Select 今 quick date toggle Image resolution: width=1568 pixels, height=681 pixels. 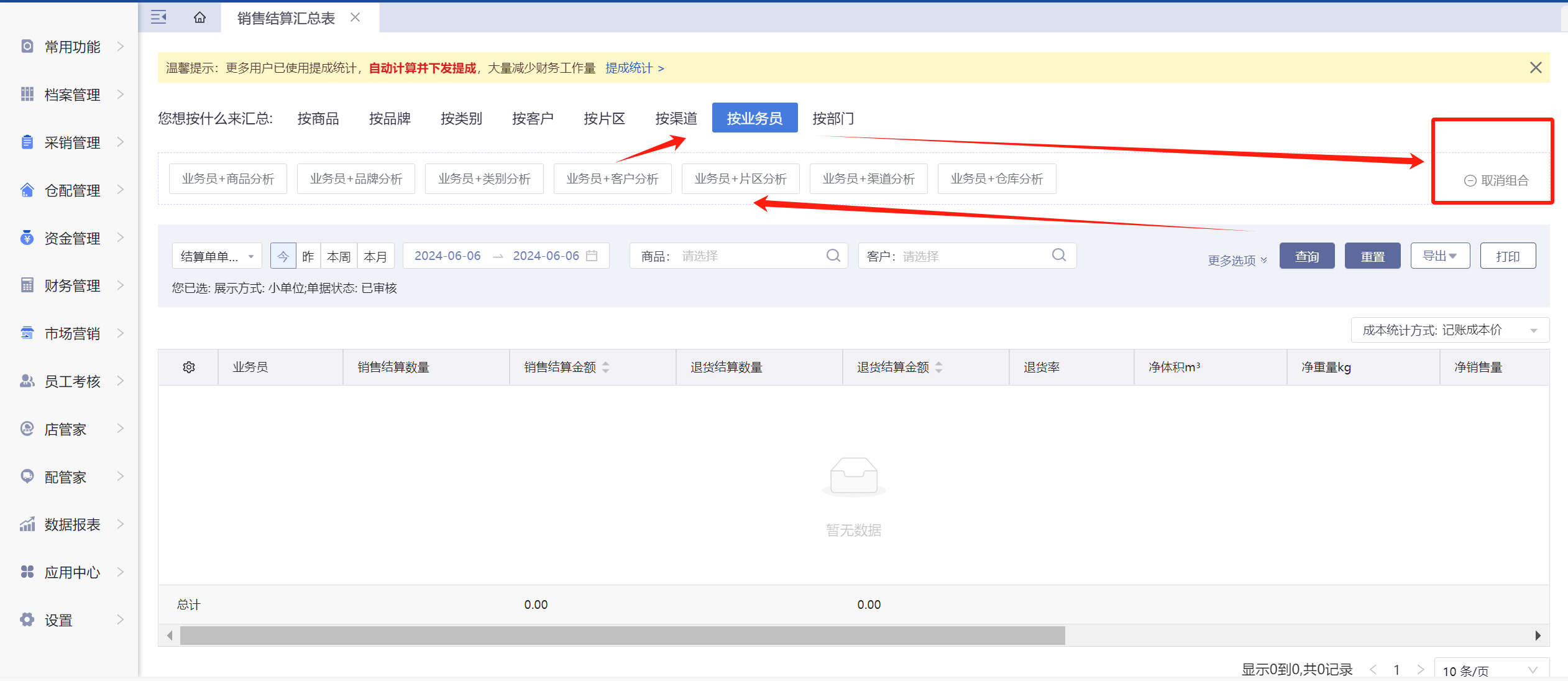pos(283,256)
